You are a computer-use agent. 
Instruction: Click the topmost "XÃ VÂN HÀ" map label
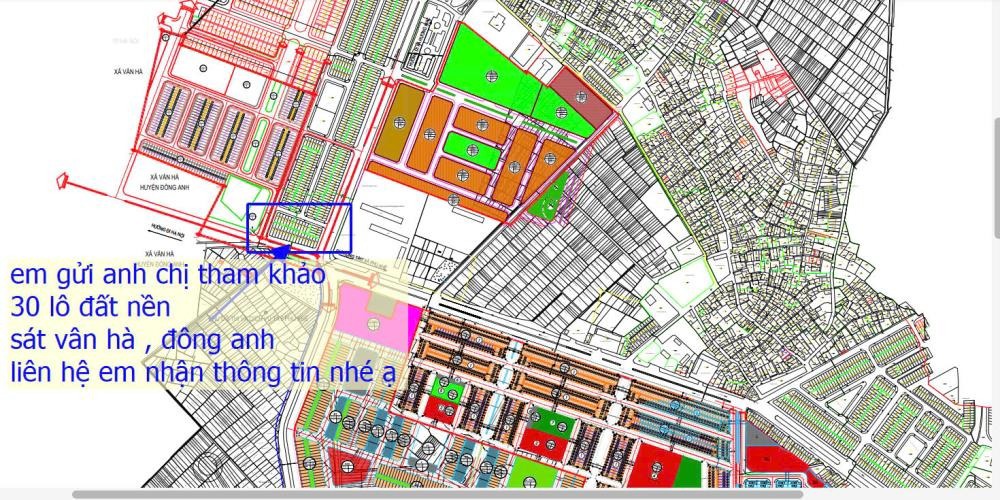130,72
